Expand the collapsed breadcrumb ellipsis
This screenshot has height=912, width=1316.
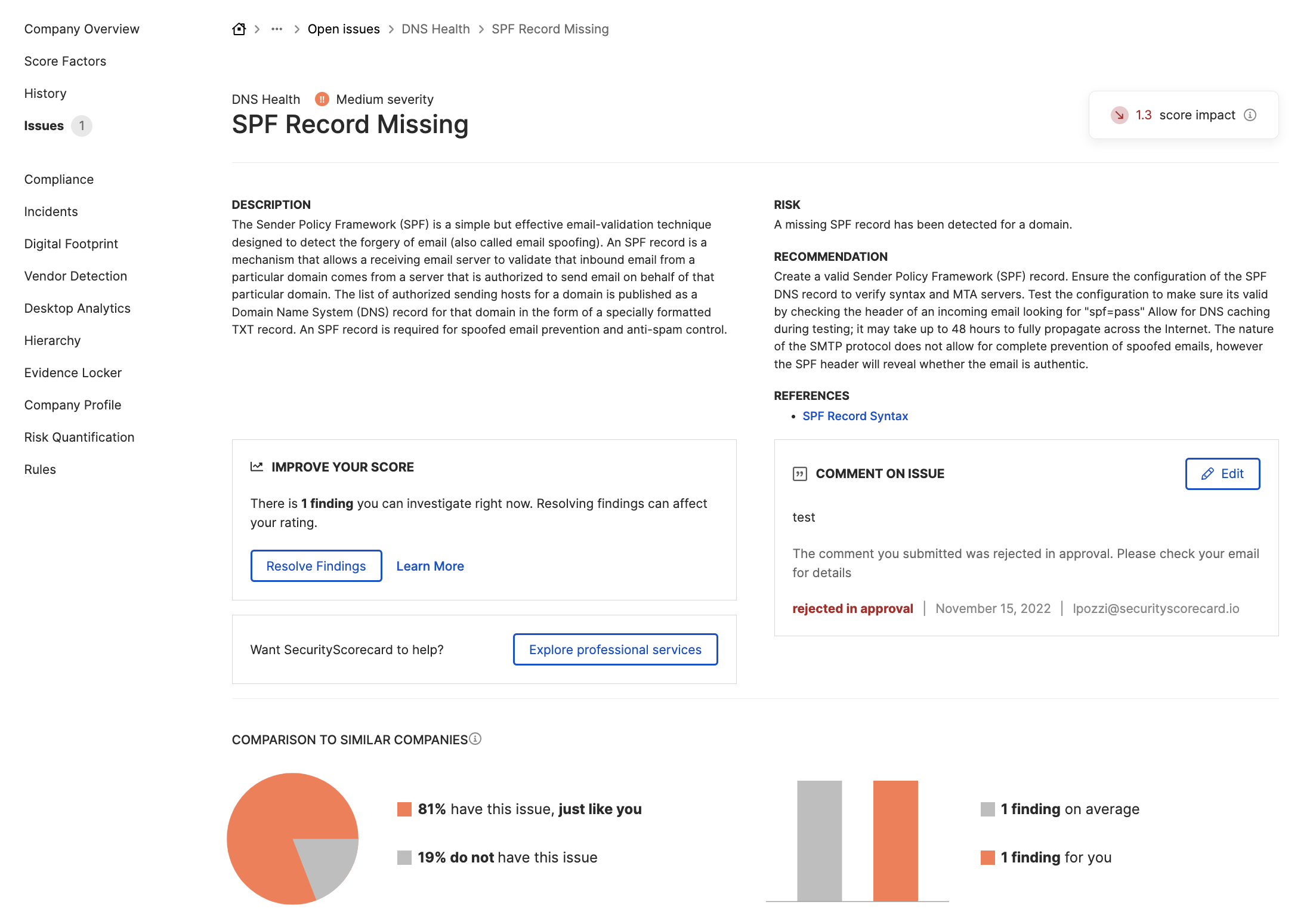click(x=276, y=29)
